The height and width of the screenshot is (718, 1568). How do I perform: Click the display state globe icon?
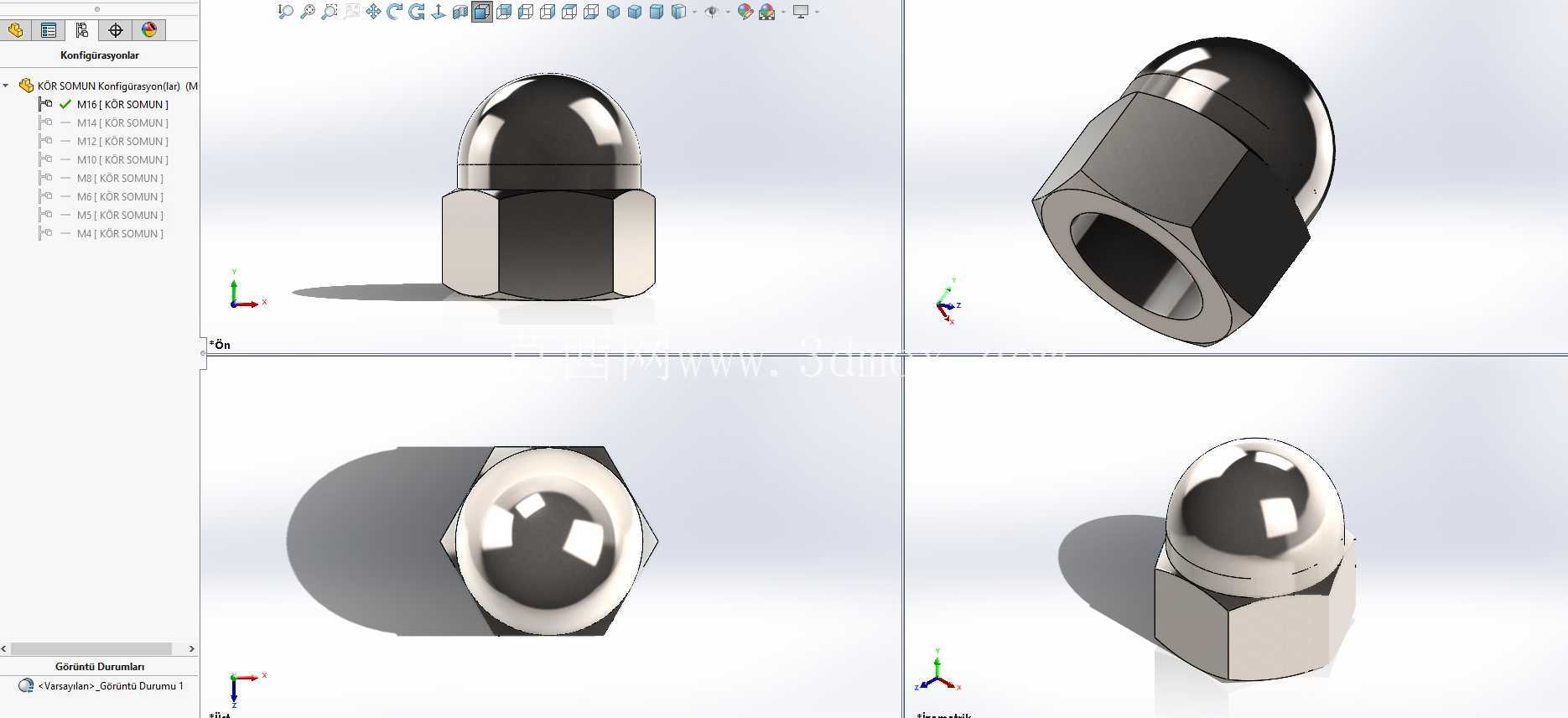26,685
